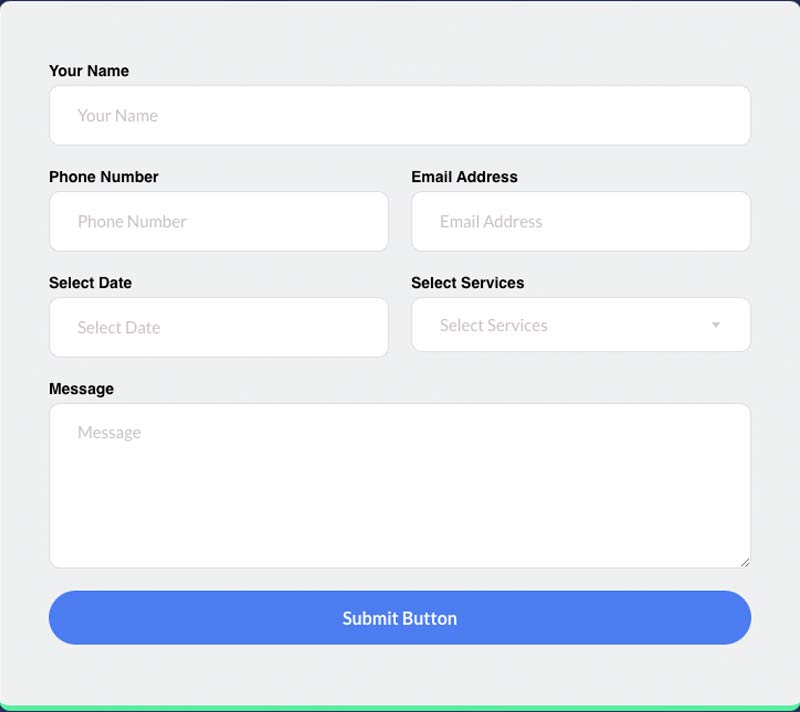Focus the Phone Number text box
Viewport: 800px width, 712px height.
coord(218,222)
